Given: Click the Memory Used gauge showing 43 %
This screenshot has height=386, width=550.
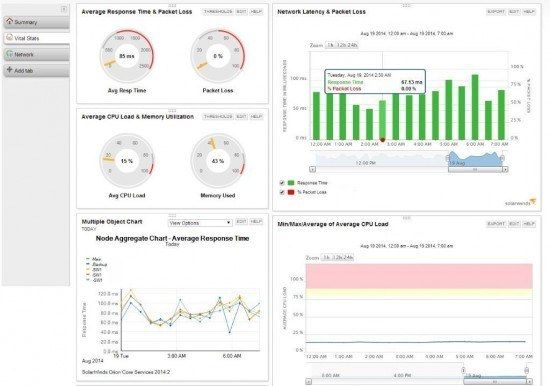Looking at the screenshot, I should point(218,161).
